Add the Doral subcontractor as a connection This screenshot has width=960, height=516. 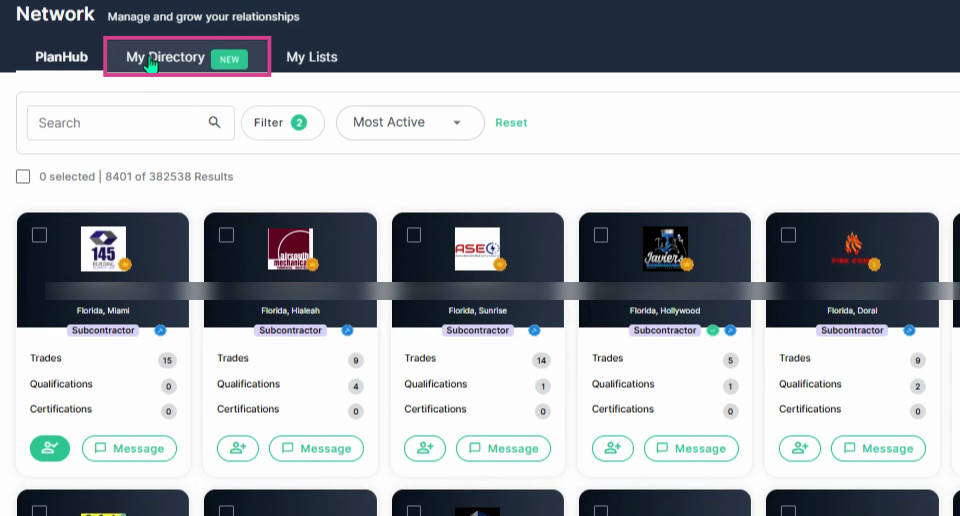click(800, 448)
